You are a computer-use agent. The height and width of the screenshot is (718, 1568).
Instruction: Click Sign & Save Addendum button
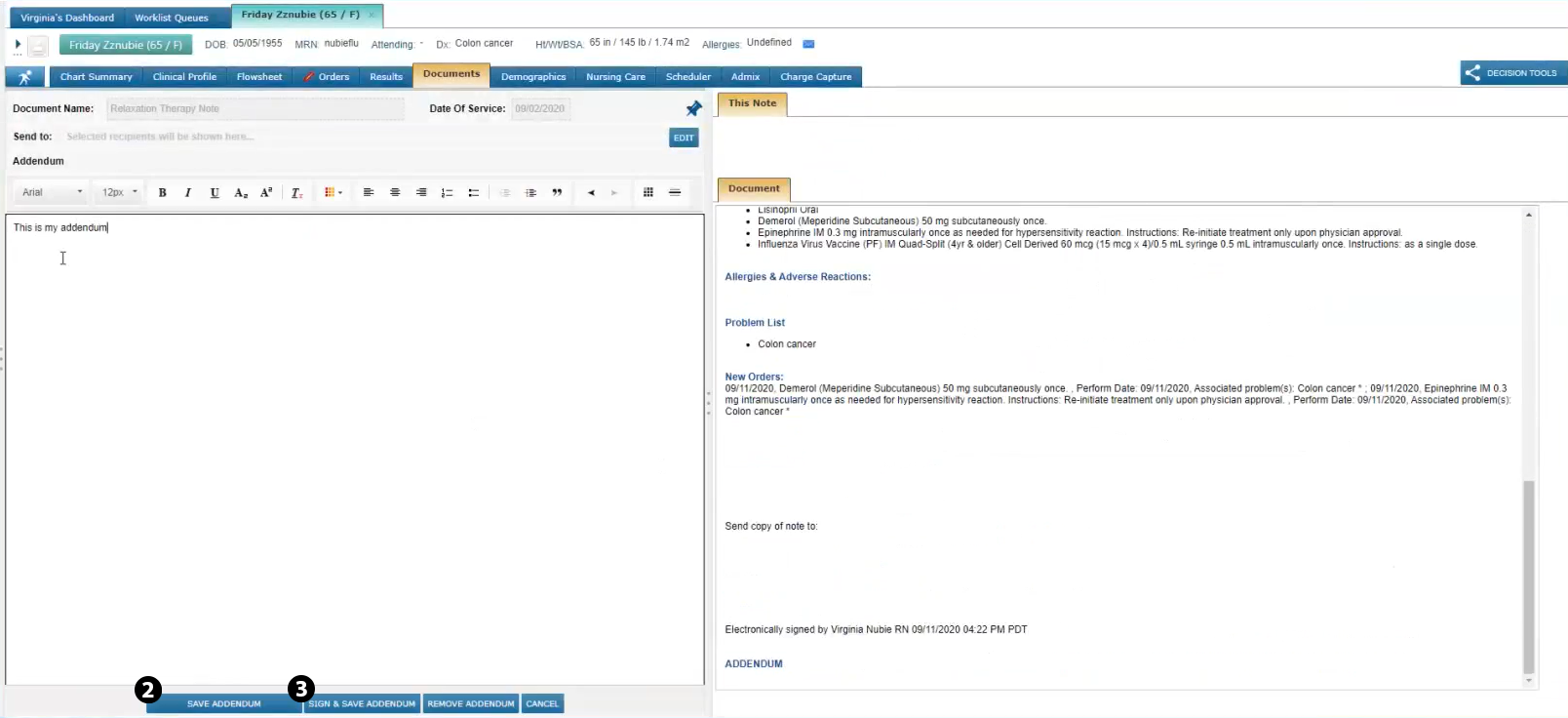tap(363, 703)
